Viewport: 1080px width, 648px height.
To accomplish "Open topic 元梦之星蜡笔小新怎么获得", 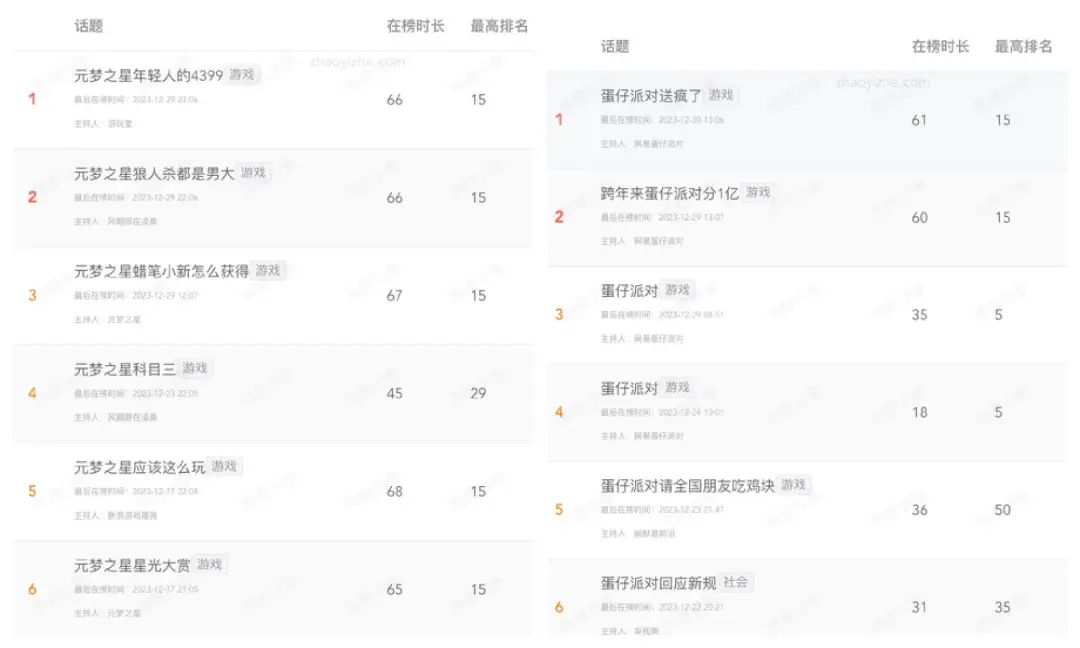I will (x=161, y=271).
